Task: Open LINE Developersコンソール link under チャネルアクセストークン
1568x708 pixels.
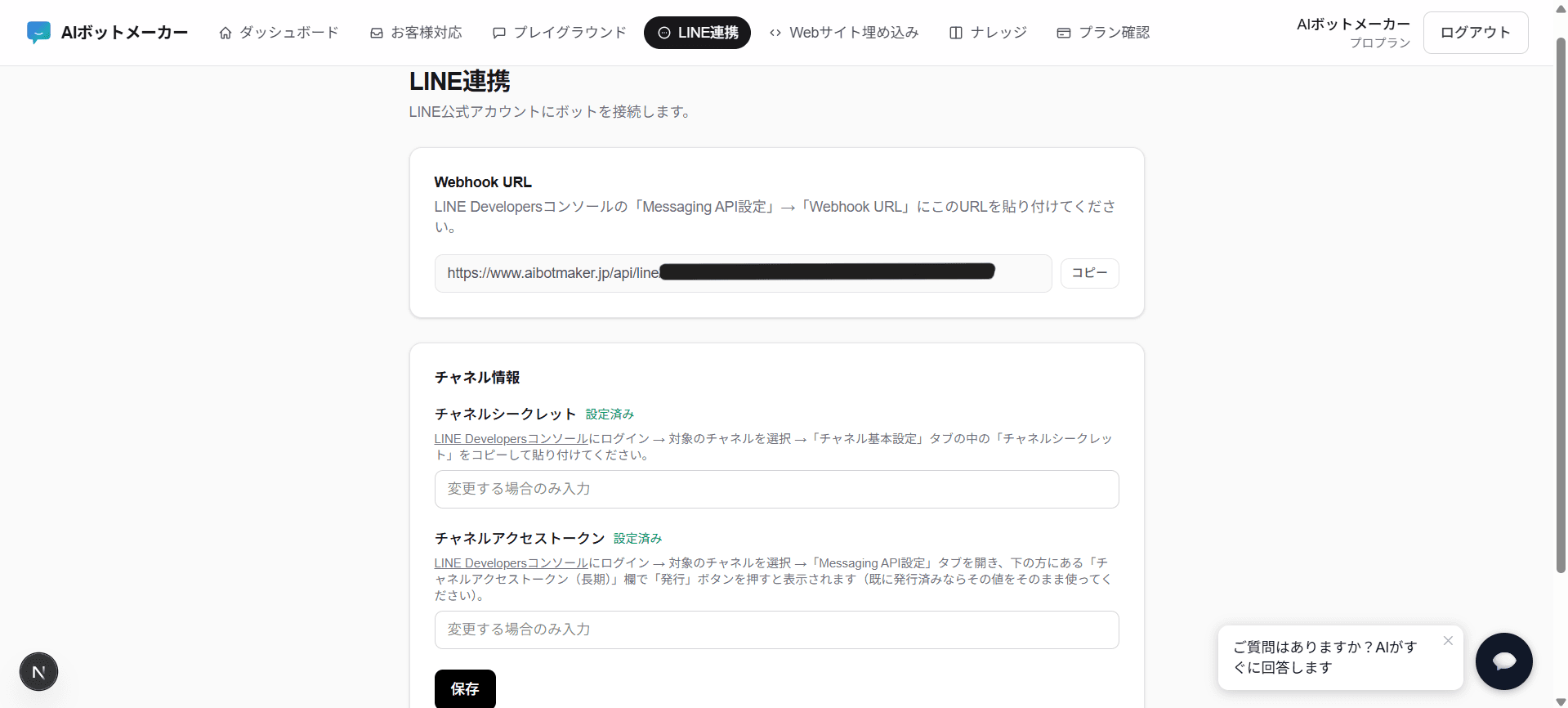Action: (x=511, y=563)
